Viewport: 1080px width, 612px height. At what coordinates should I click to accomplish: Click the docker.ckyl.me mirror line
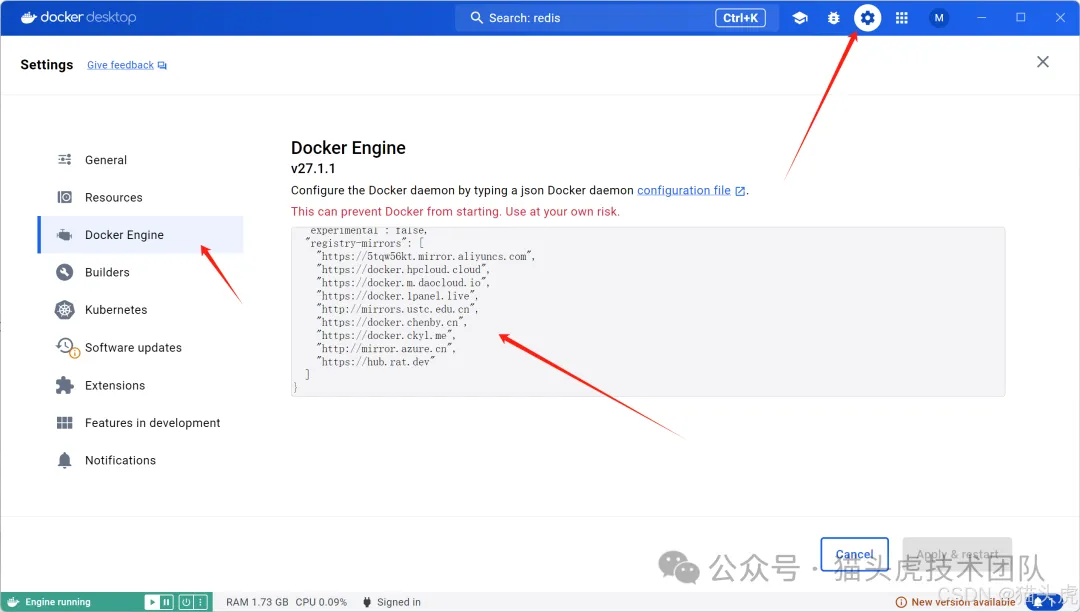(x=386, y=335)
